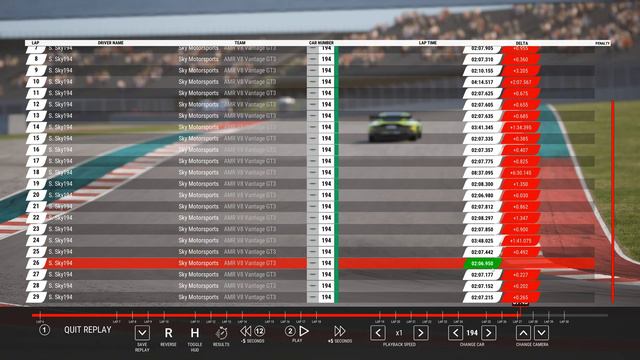Click lap time 02:06.980 in lap 20
Image resolution: width=640 pixels, height=360 pixels.
click(482, 196)
